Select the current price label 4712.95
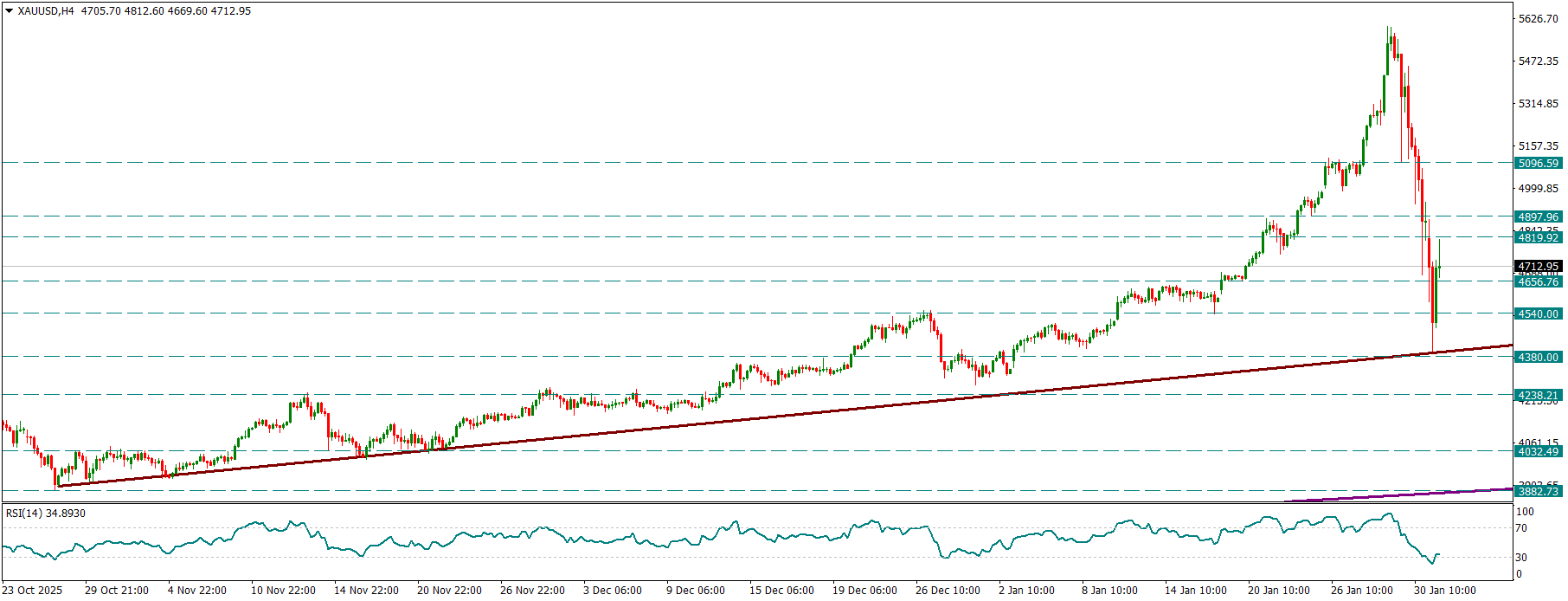 (1538, 266)
